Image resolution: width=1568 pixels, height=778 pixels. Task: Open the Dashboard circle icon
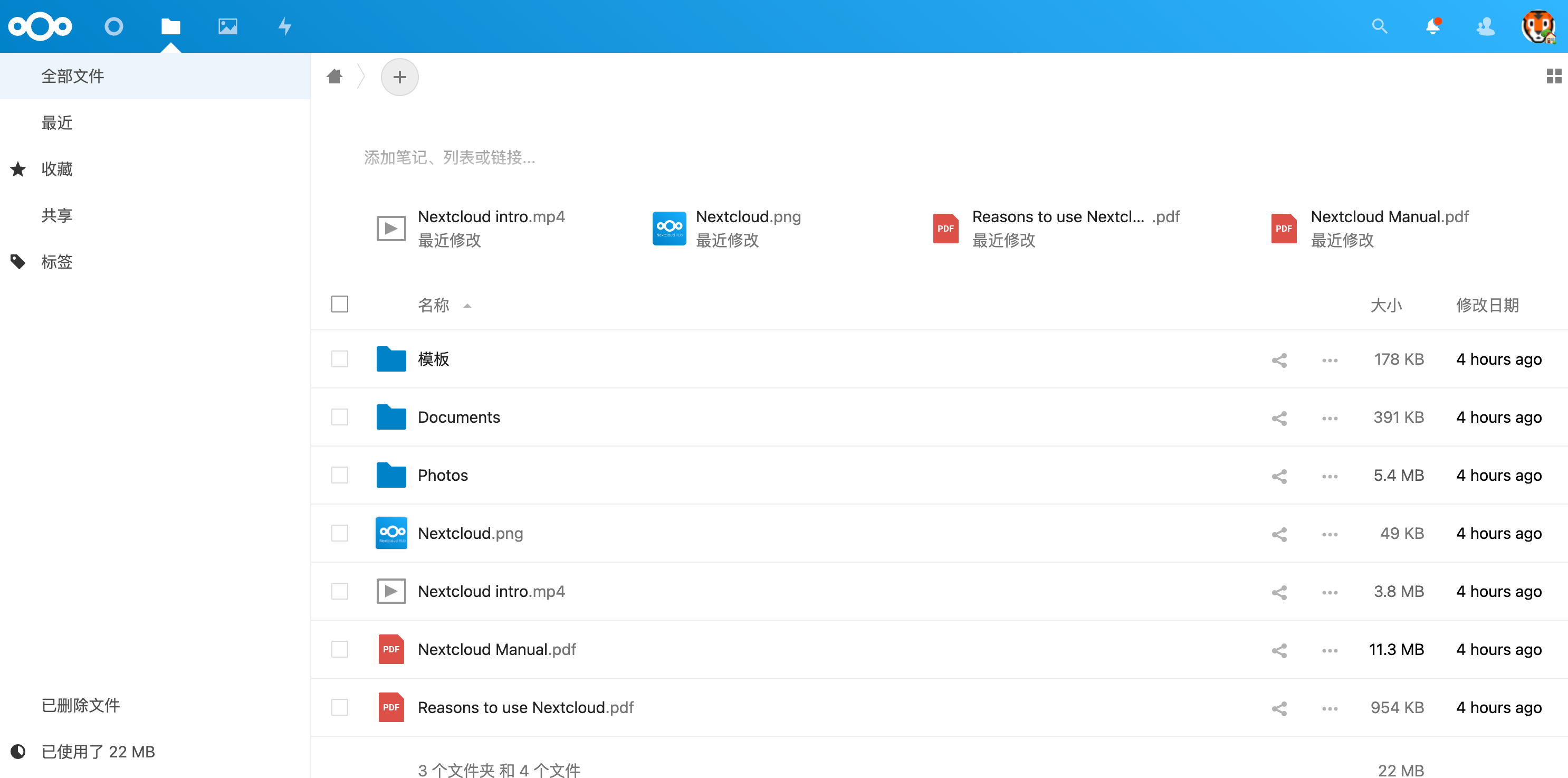(x=114, y=26)
